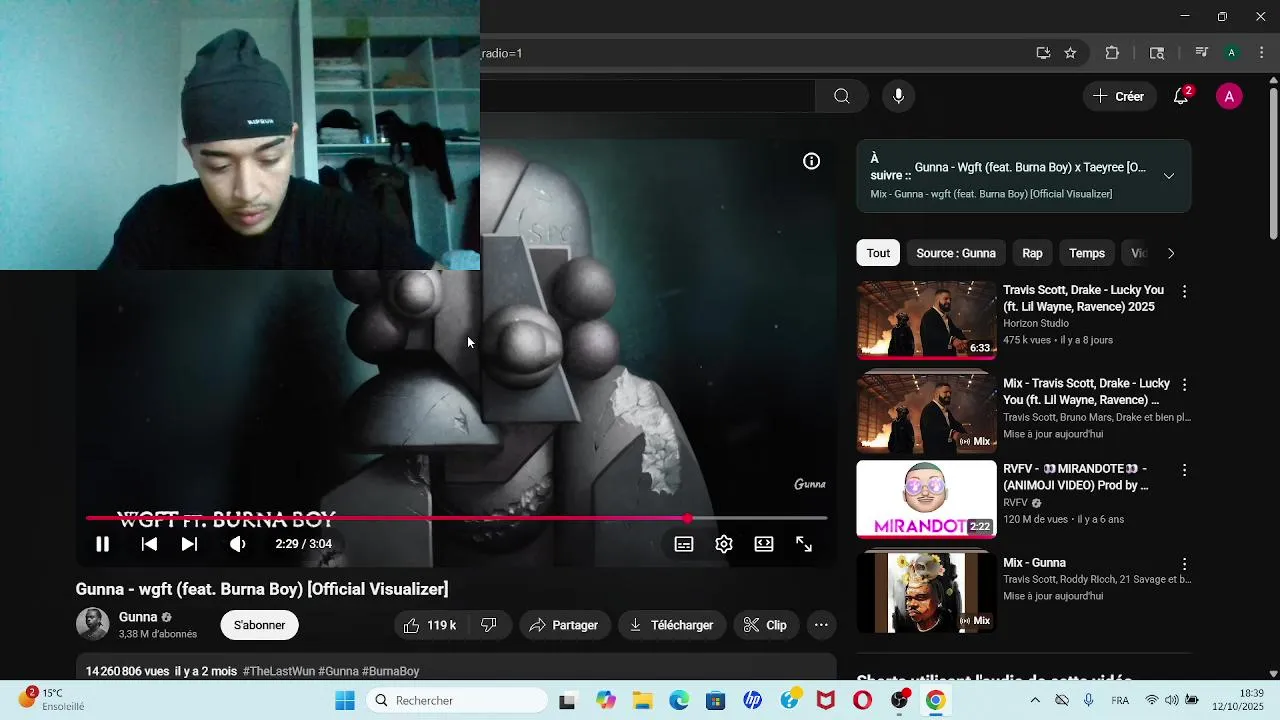Click the video info card icon
This screenshot has width=1280, height=720.
[x=812, y=161]
